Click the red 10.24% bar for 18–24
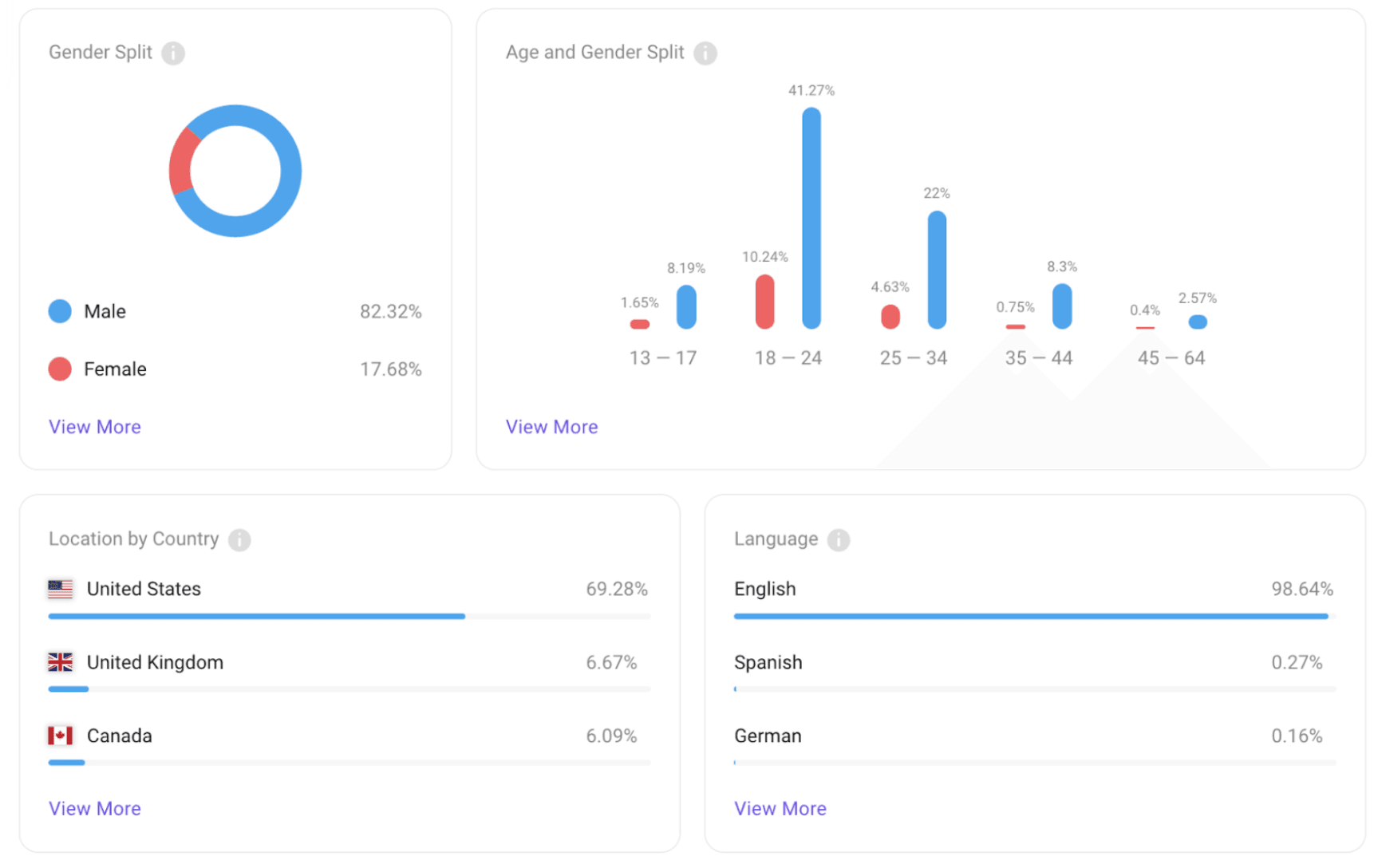The height and width of the screenshot is (868, 1374). (x=764, y=302)
